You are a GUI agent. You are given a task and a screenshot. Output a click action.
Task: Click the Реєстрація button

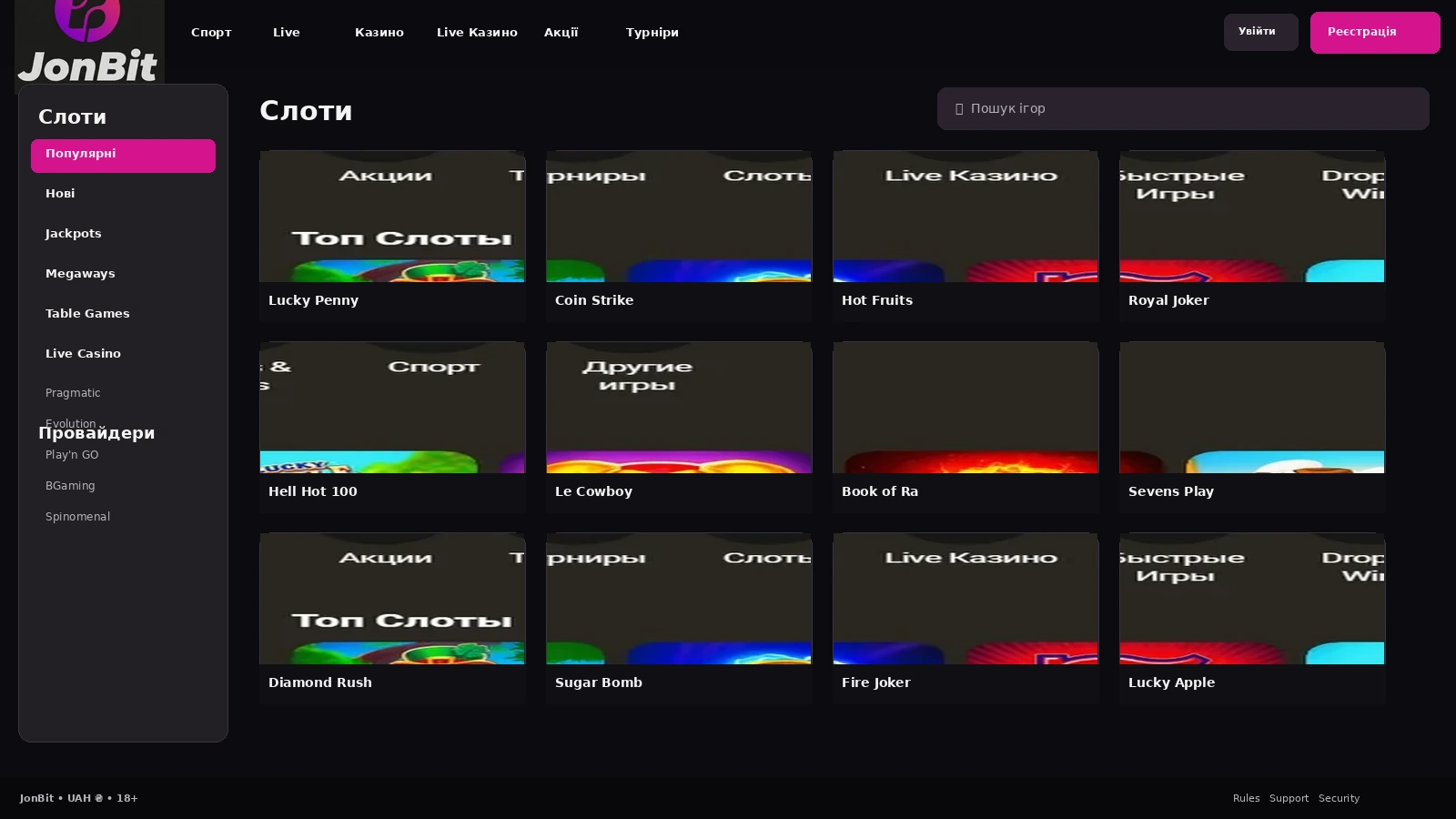[1375, 33]
